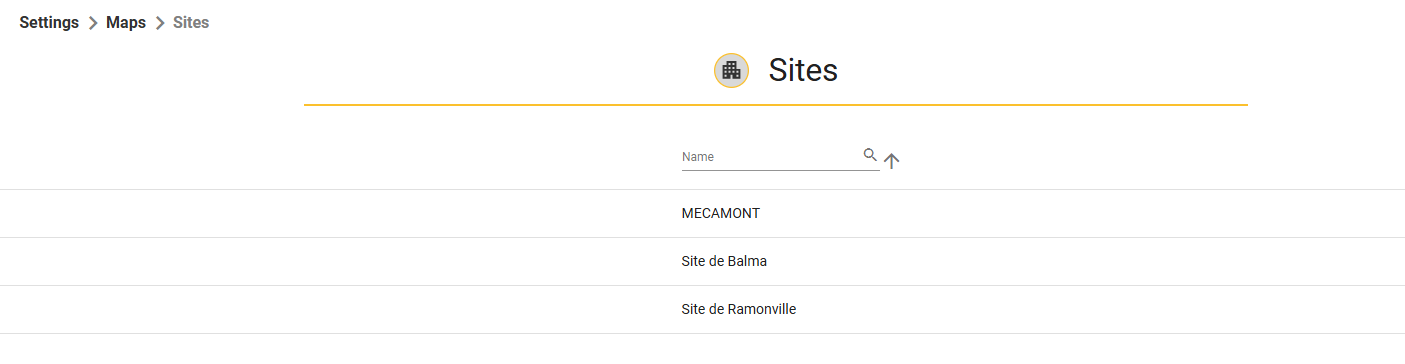
Task: Click the separator line above MECAMONT
Action: pos(702,189)
